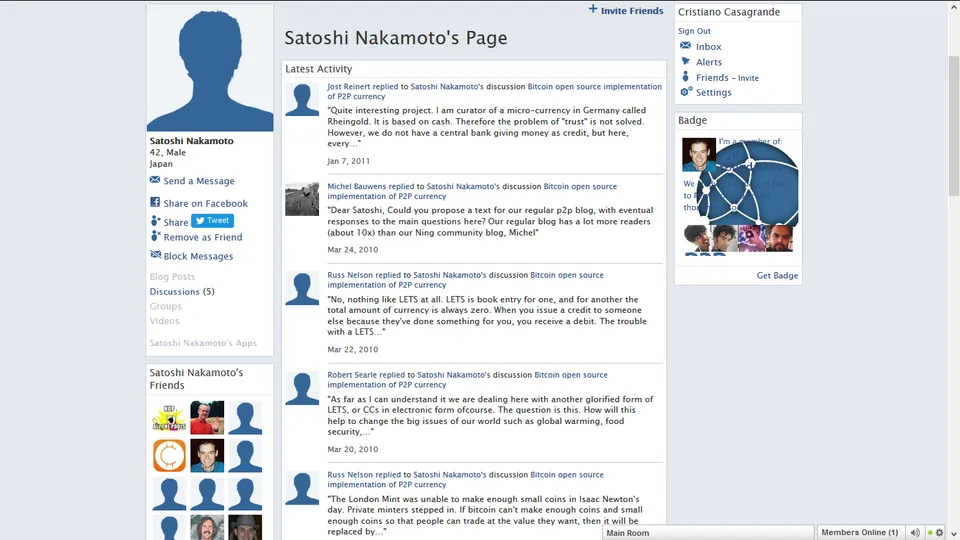Click the Remove as Friend person icon
The height and width of the screenshot is (540, 960).
155,236
